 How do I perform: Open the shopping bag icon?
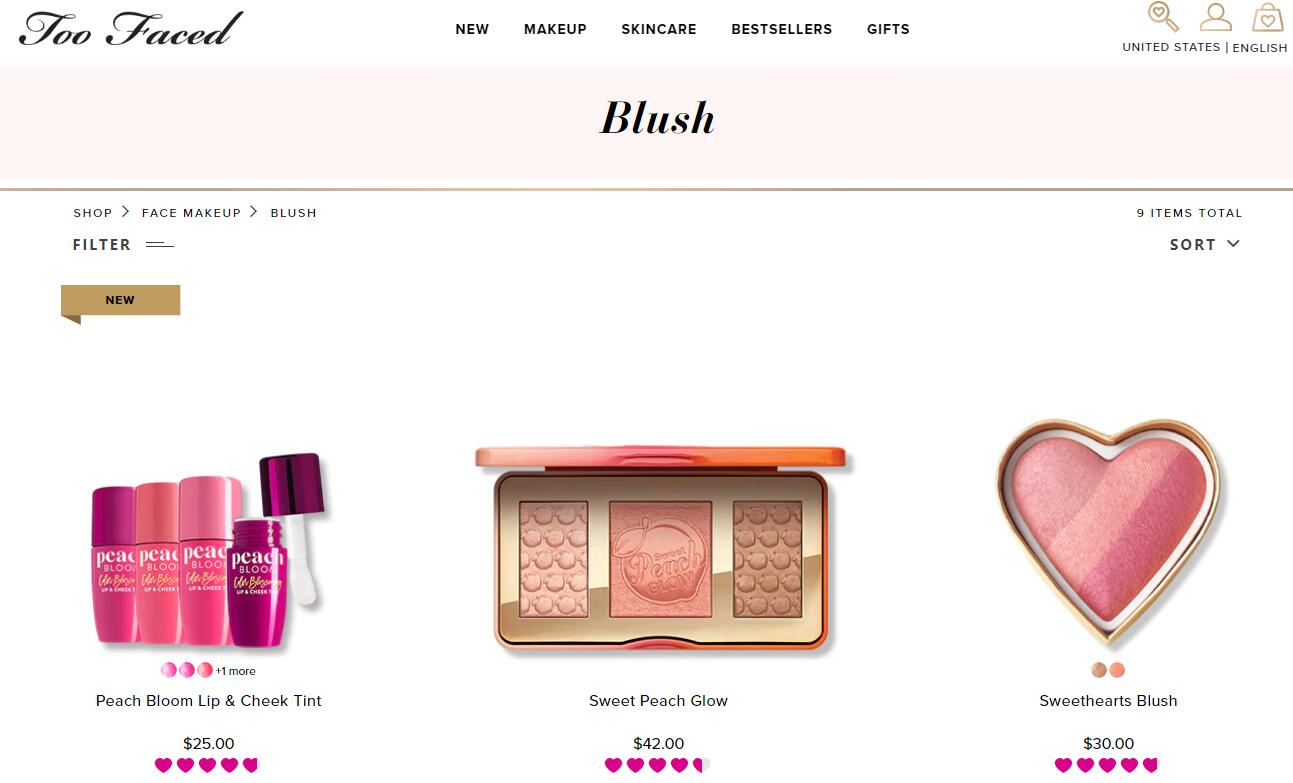pos(1268,17)
